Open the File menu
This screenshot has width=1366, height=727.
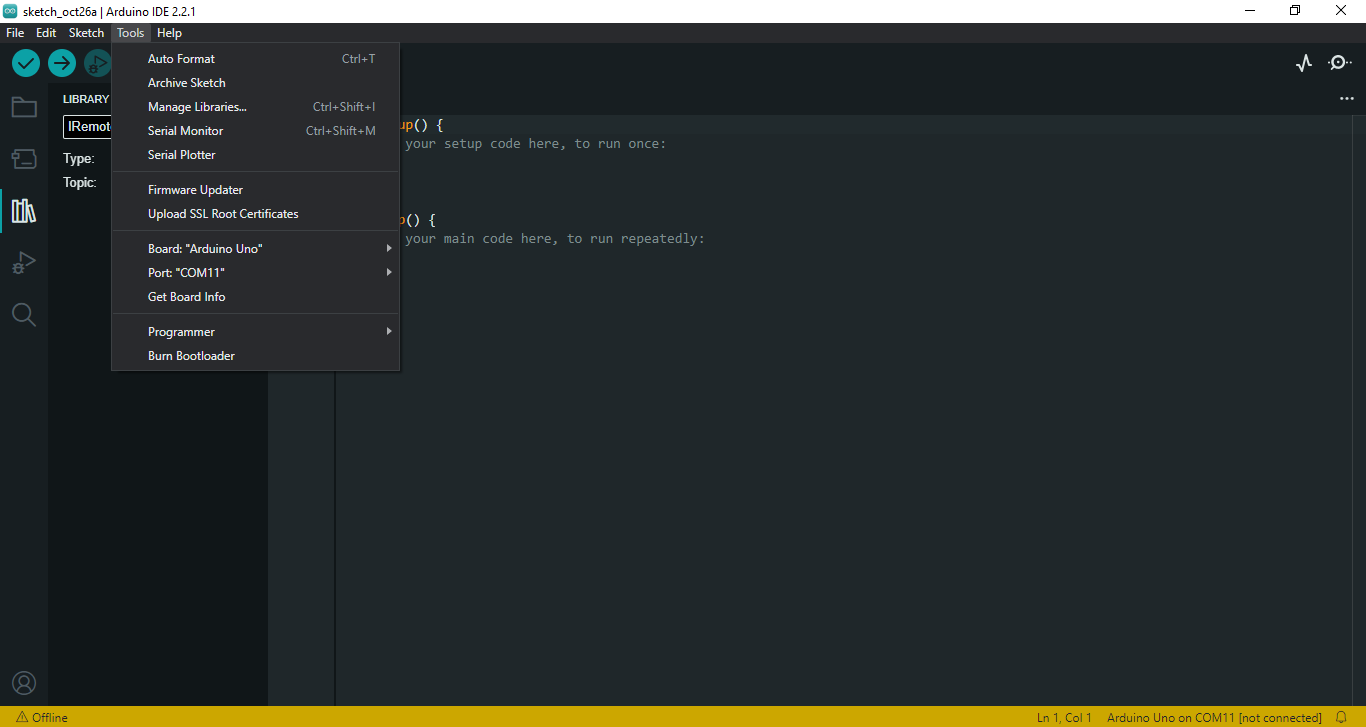click(15, 32)
